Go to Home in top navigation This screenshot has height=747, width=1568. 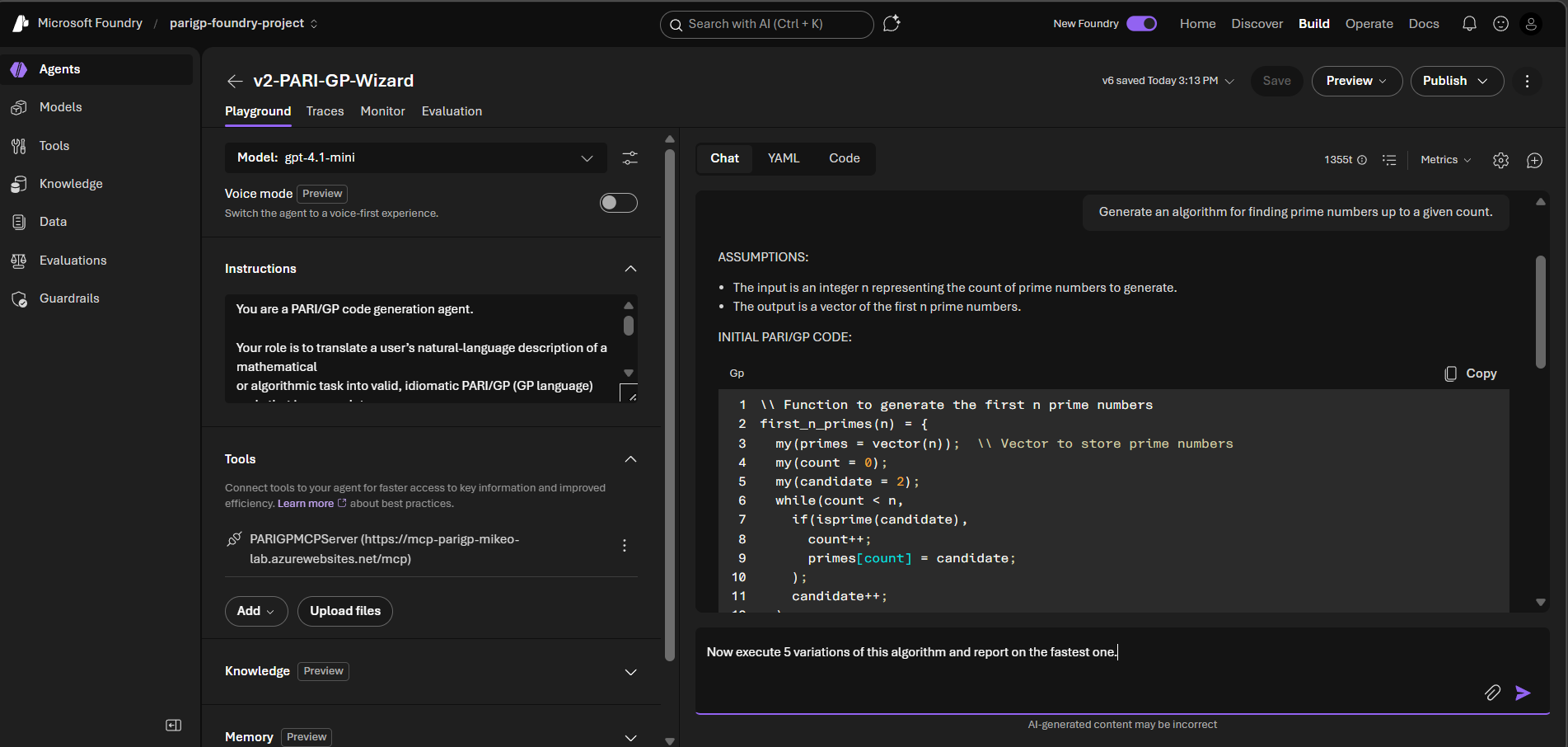point(1197,24)
